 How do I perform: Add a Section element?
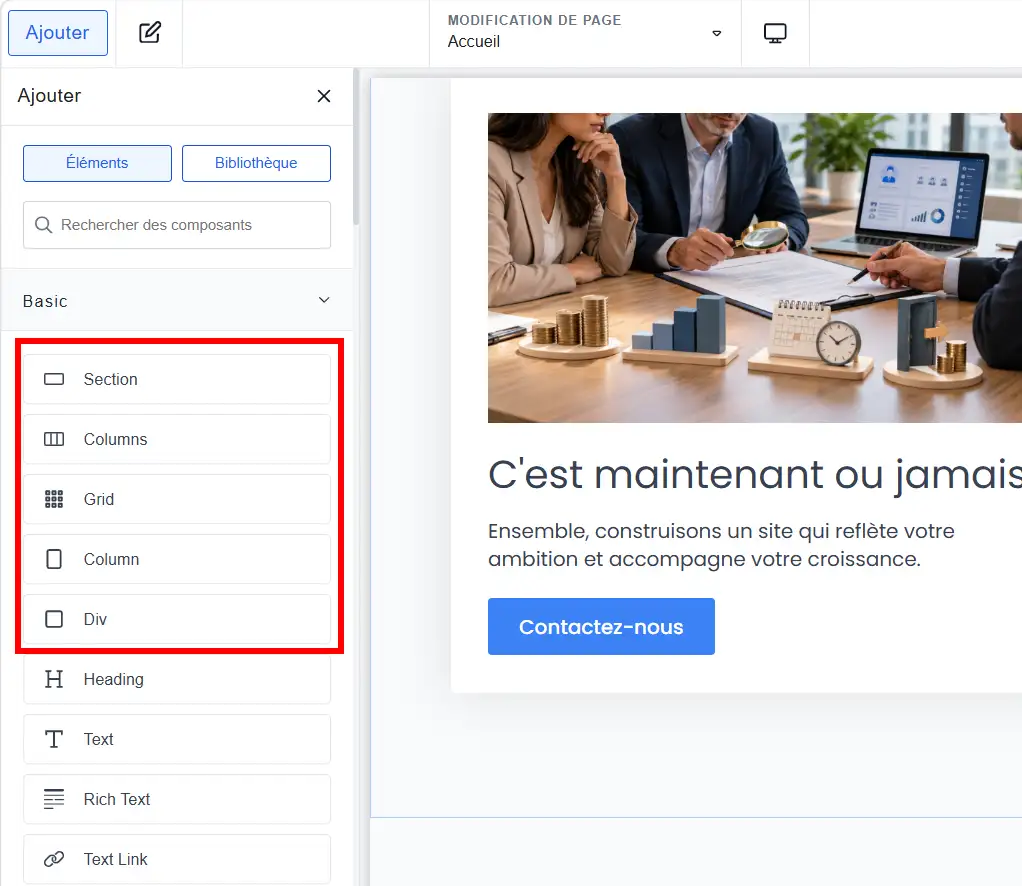click(x=177, y=379)
